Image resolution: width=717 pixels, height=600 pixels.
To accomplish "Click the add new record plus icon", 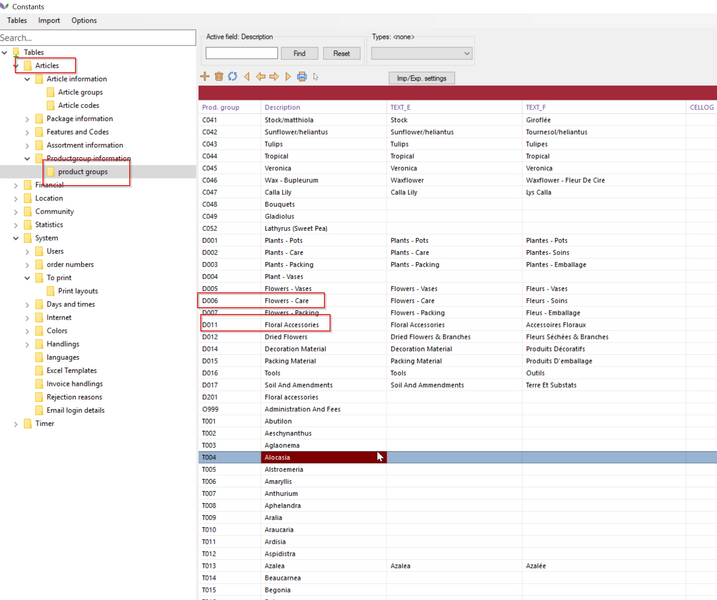I will tap(205, 77).
